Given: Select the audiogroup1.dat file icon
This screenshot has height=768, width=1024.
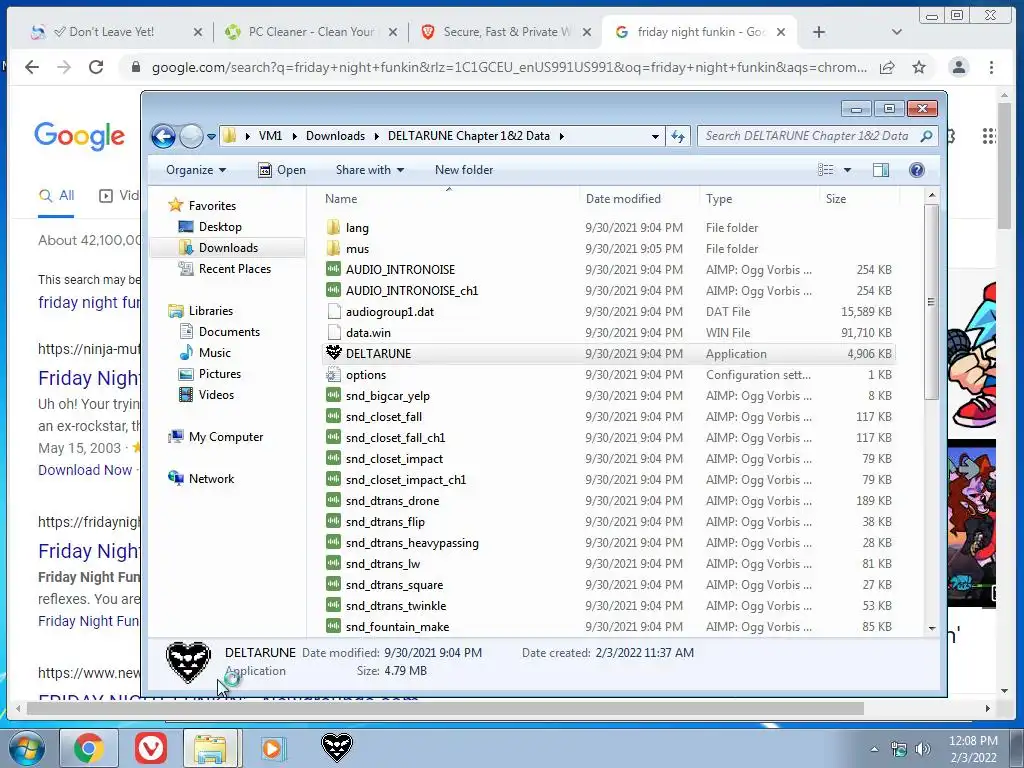Looking at the screenshot, I should (333, 312).
